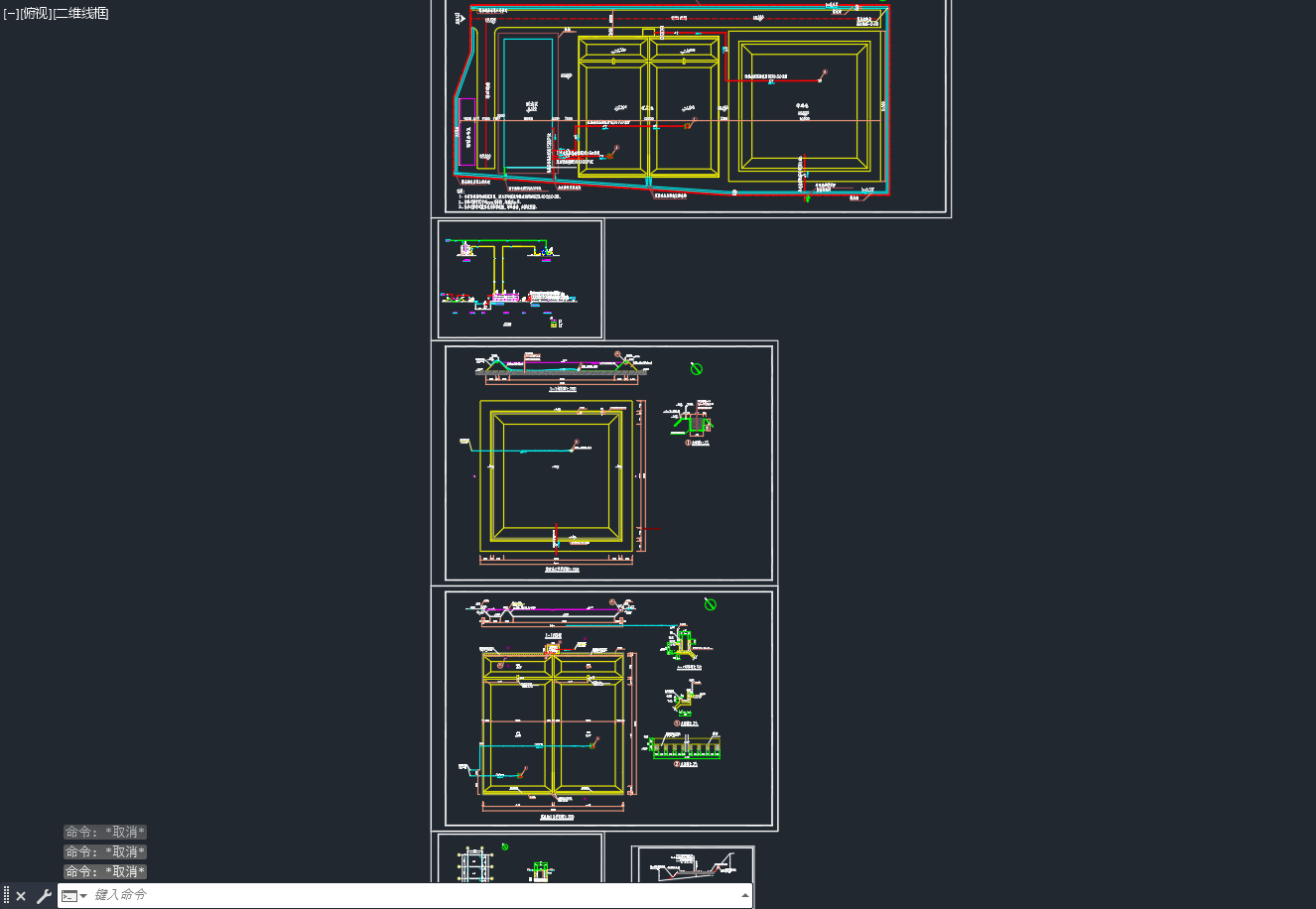Image resolution: width=1316 pixels, height=909 pixels.
Task: Open command line customize wrench menu
Action: click(44, 896)
